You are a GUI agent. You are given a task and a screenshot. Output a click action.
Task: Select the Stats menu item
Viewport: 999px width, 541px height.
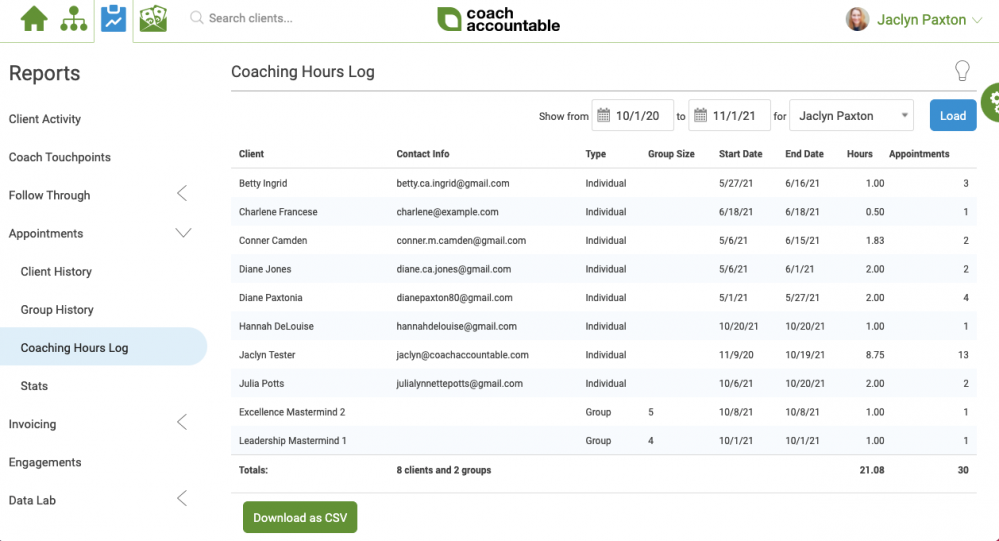click(x=34, y=386)
